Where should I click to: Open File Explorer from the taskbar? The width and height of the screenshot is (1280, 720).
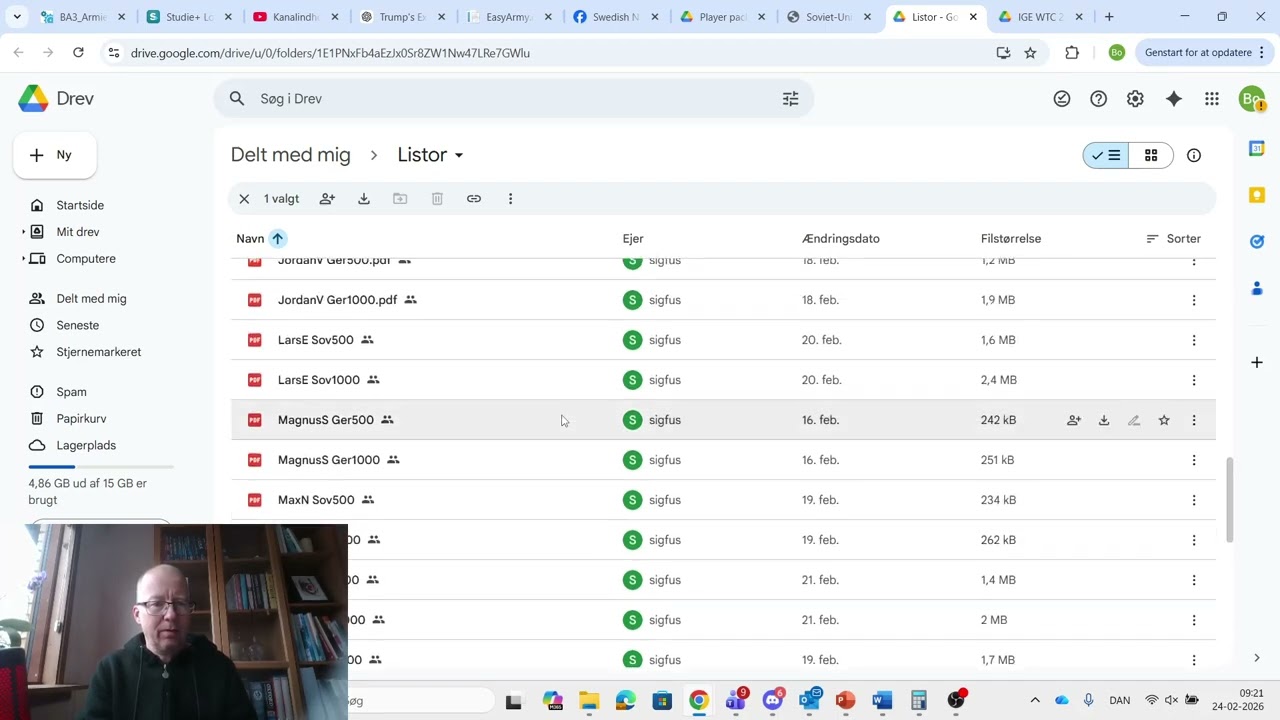coord(589,701)
